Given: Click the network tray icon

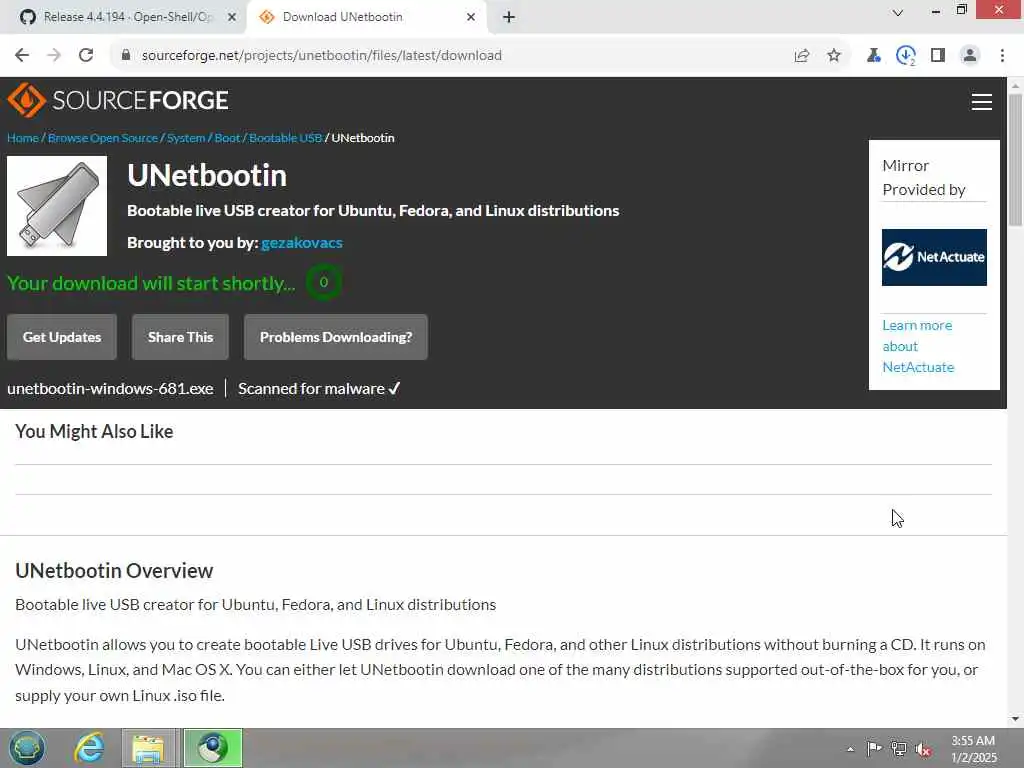Looking at the screenshot, I should click(899, 749).
